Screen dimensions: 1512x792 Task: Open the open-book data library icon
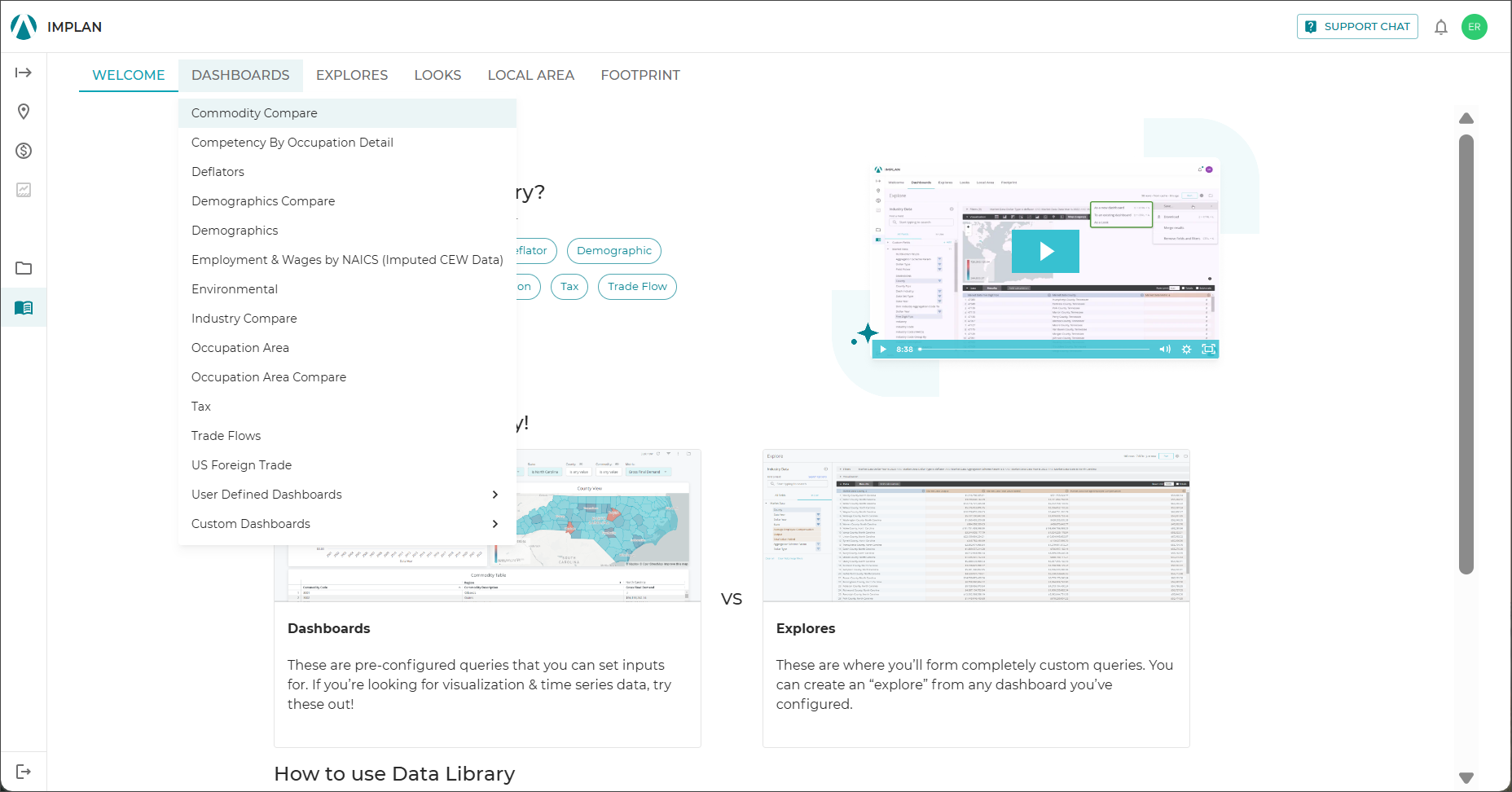point(24,307)
